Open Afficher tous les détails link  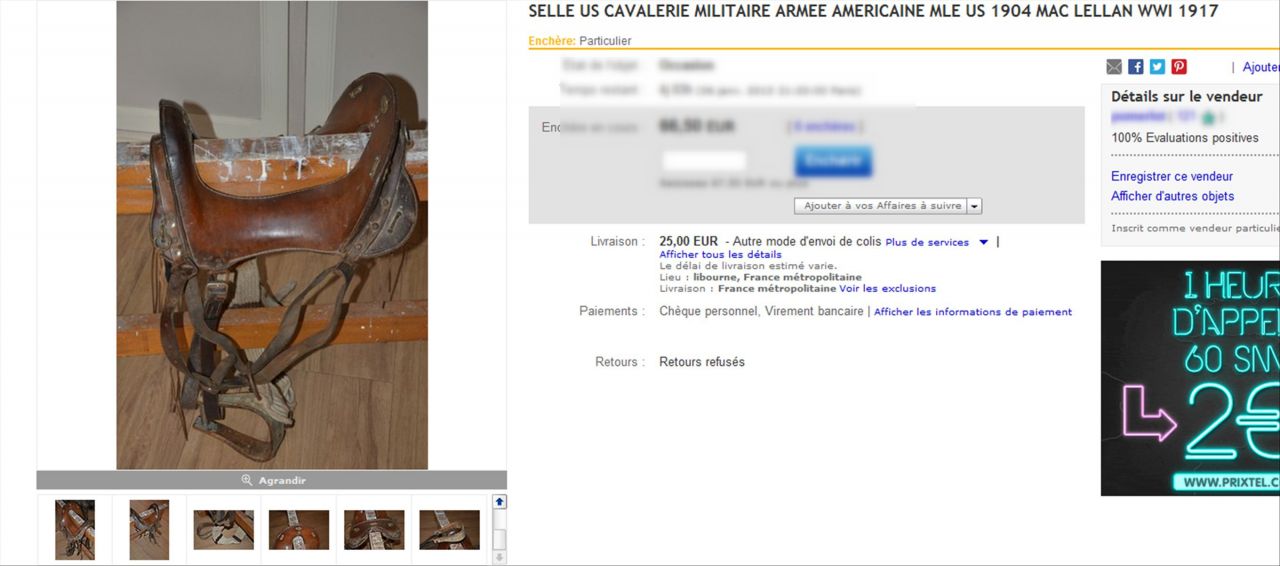tap(720, 255)
